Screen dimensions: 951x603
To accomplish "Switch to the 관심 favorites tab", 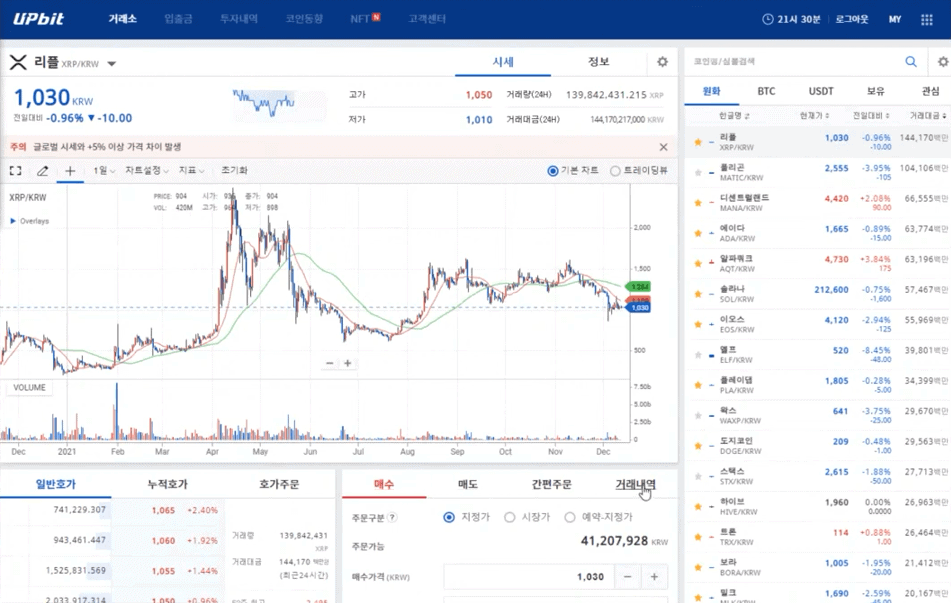I will tap(930, 91).
